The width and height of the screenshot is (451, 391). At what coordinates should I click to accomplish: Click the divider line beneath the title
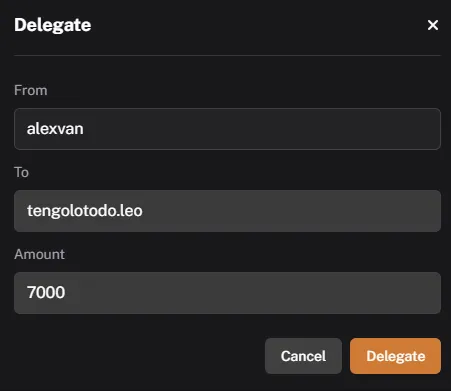pos(227,55)
